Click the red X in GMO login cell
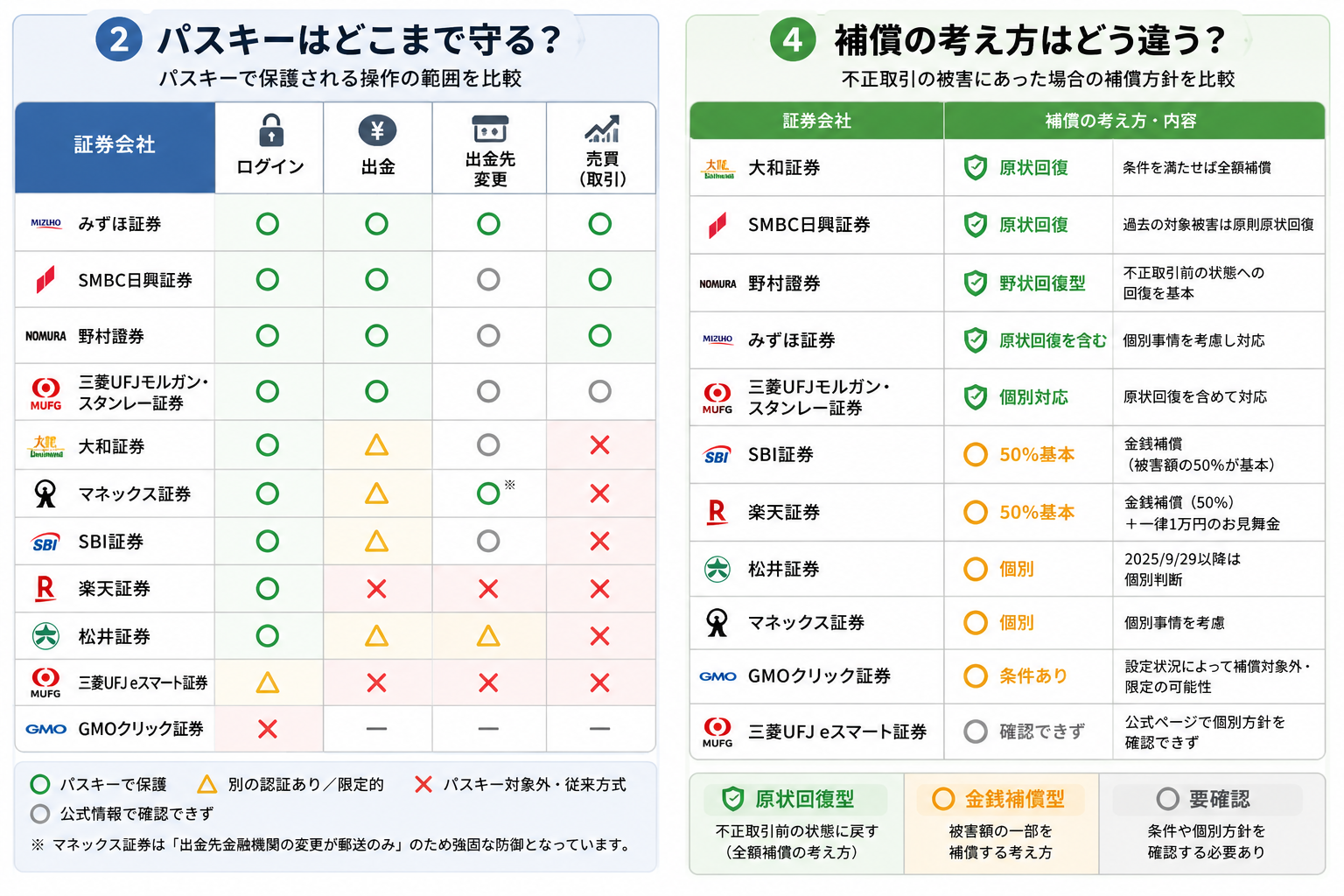Image resolution: width=1344 pixels, height=896 pixels. pyautogui.click(x=268, y=729)
